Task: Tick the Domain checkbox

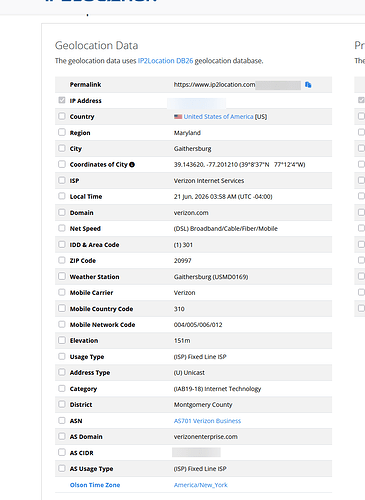Action: 62,212
